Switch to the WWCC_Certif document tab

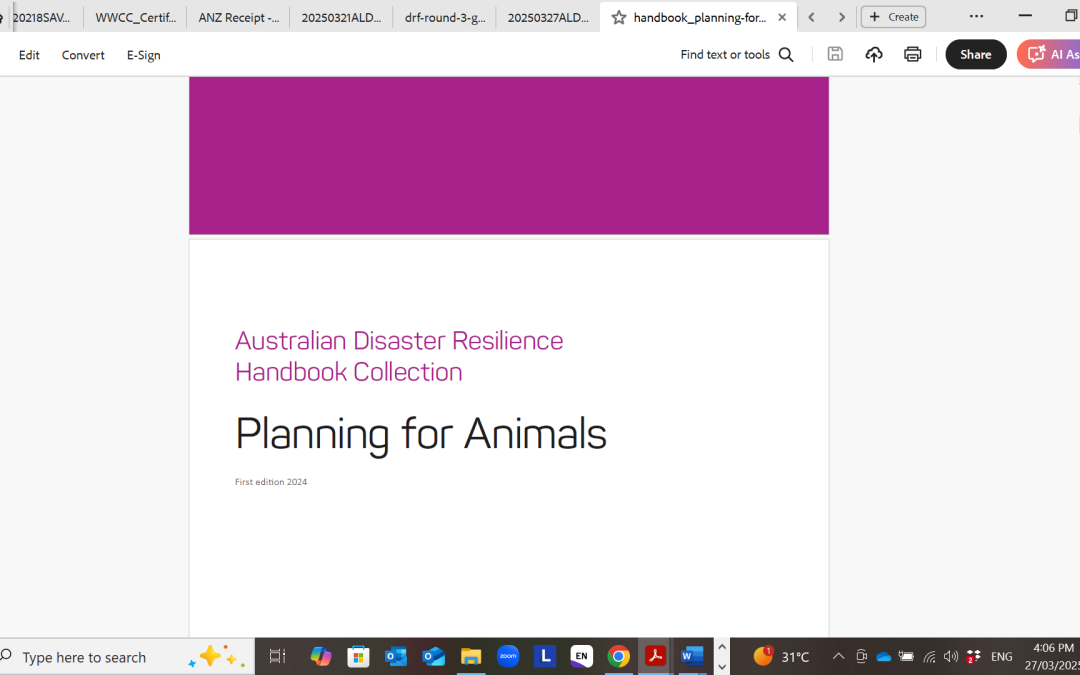tap(135, 17)
